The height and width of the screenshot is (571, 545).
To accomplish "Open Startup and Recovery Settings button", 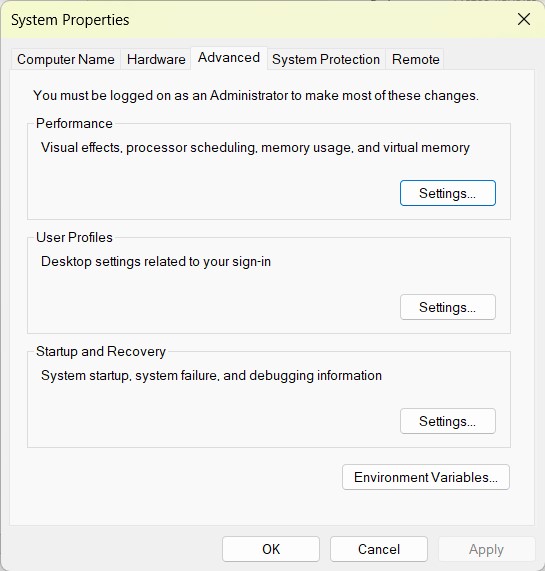I will tap(448, 421).
